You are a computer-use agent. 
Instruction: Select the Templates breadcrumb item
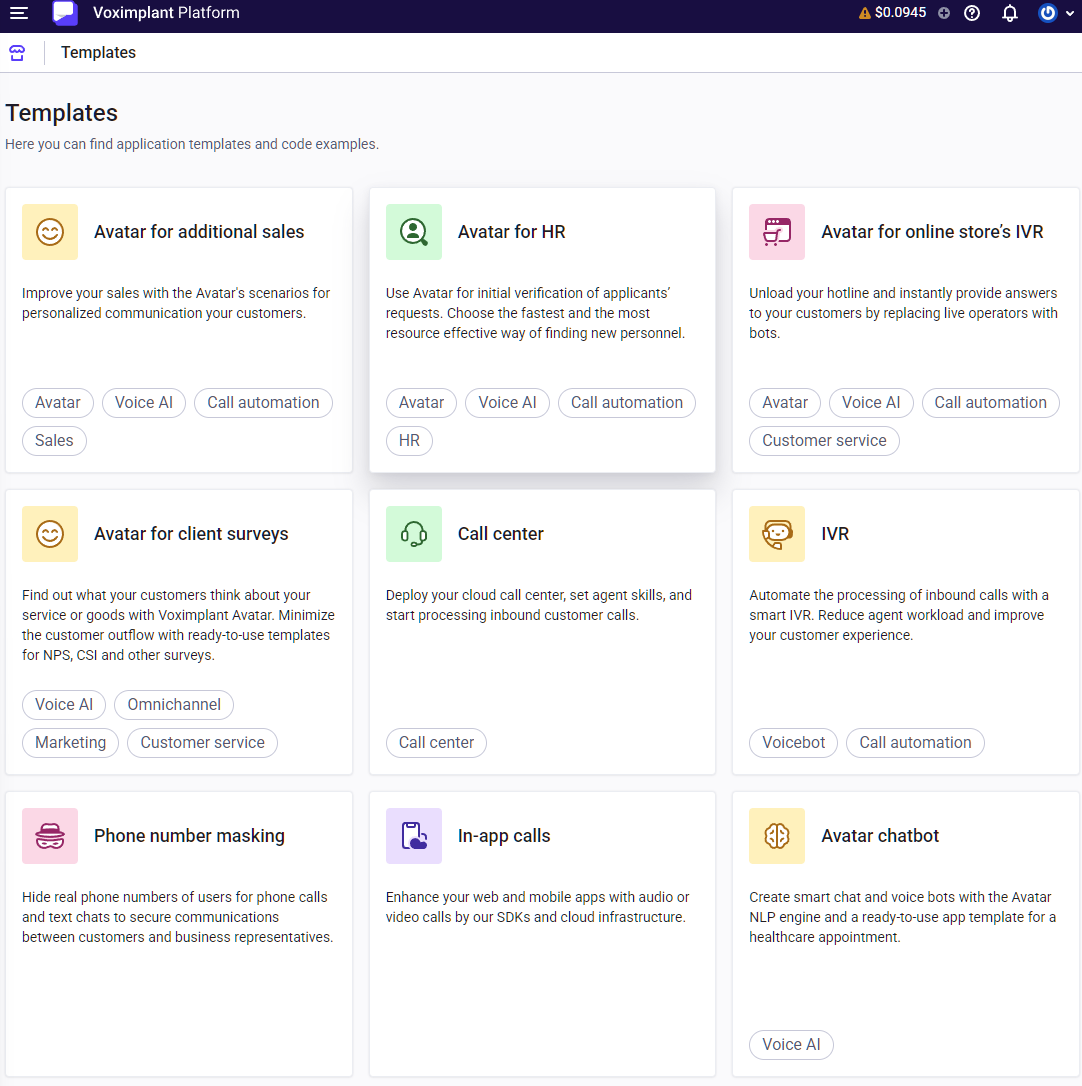98,53
